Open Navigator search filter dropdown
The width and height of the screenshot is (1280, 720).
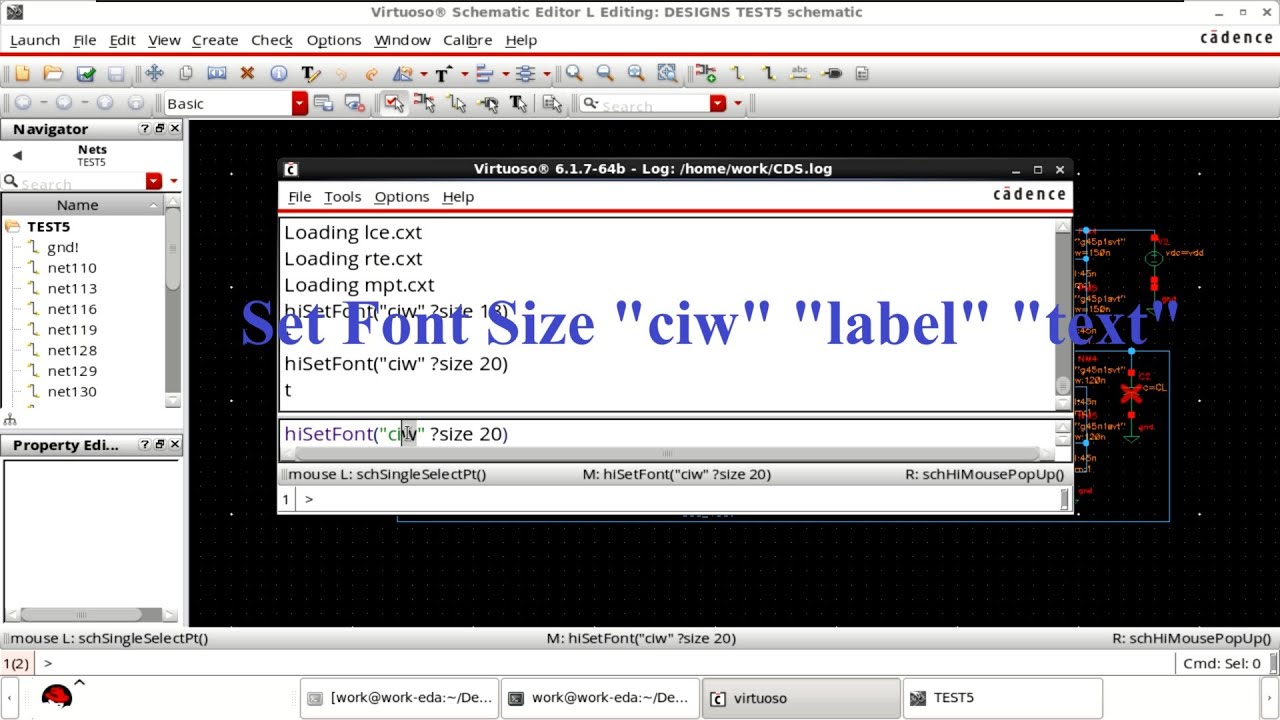tap(153, 181)
